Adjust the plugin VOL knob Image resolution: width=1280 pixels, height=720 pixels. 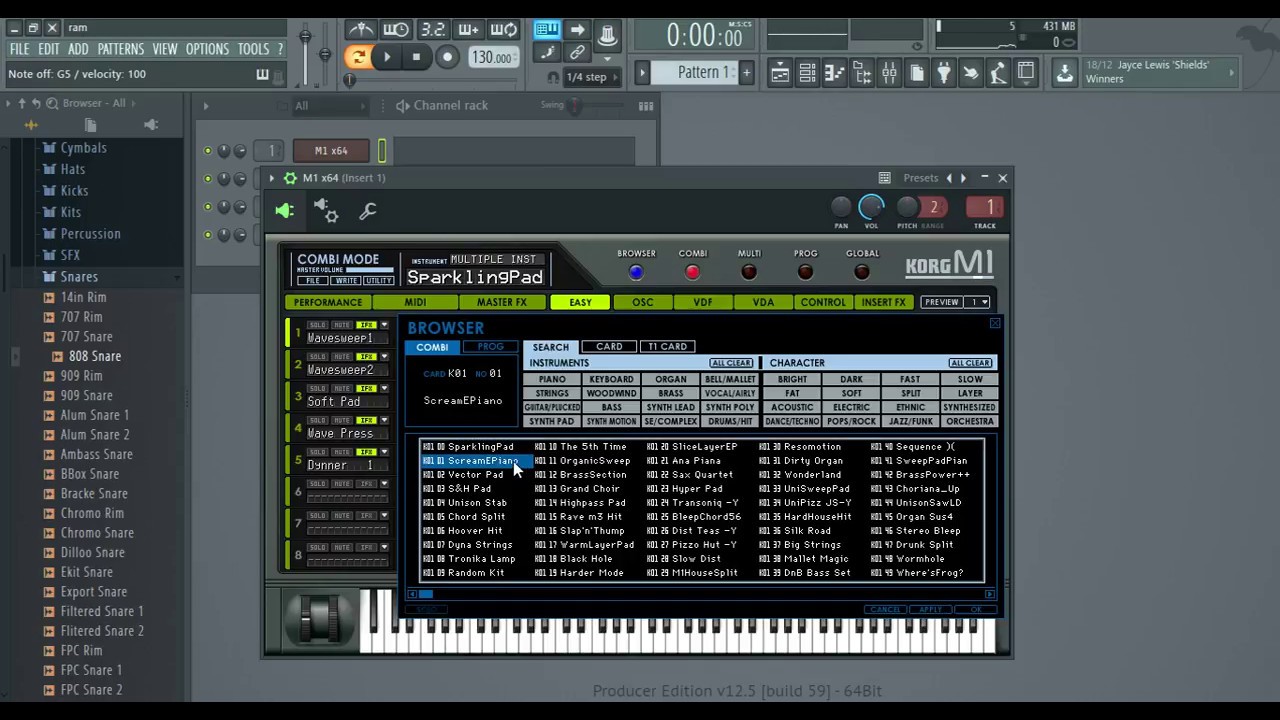tap(872, 207)
